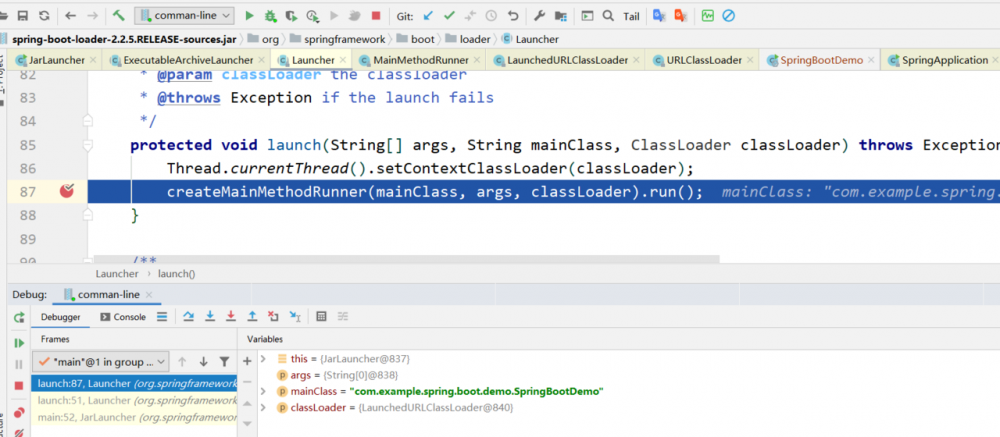Click the org breadcrumb folder
This screenshot has width=1000, height=437.
(x=264, y=39)
